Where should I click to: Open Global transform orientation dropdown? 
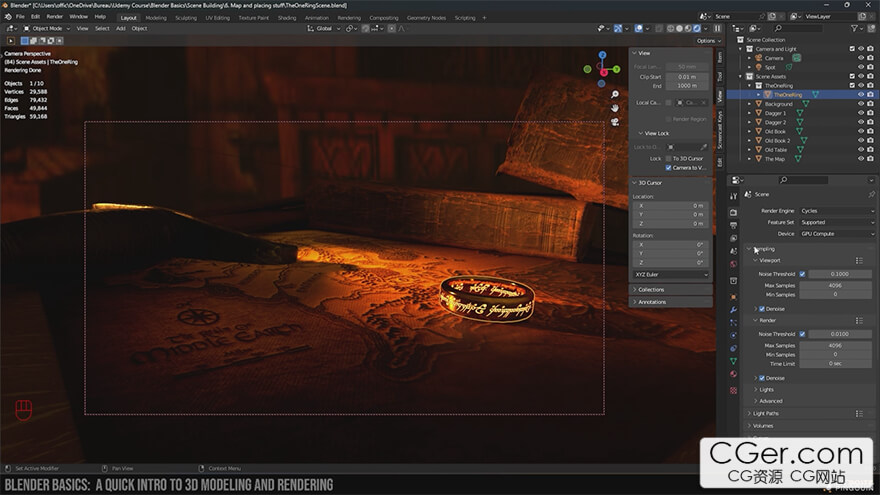324,28
